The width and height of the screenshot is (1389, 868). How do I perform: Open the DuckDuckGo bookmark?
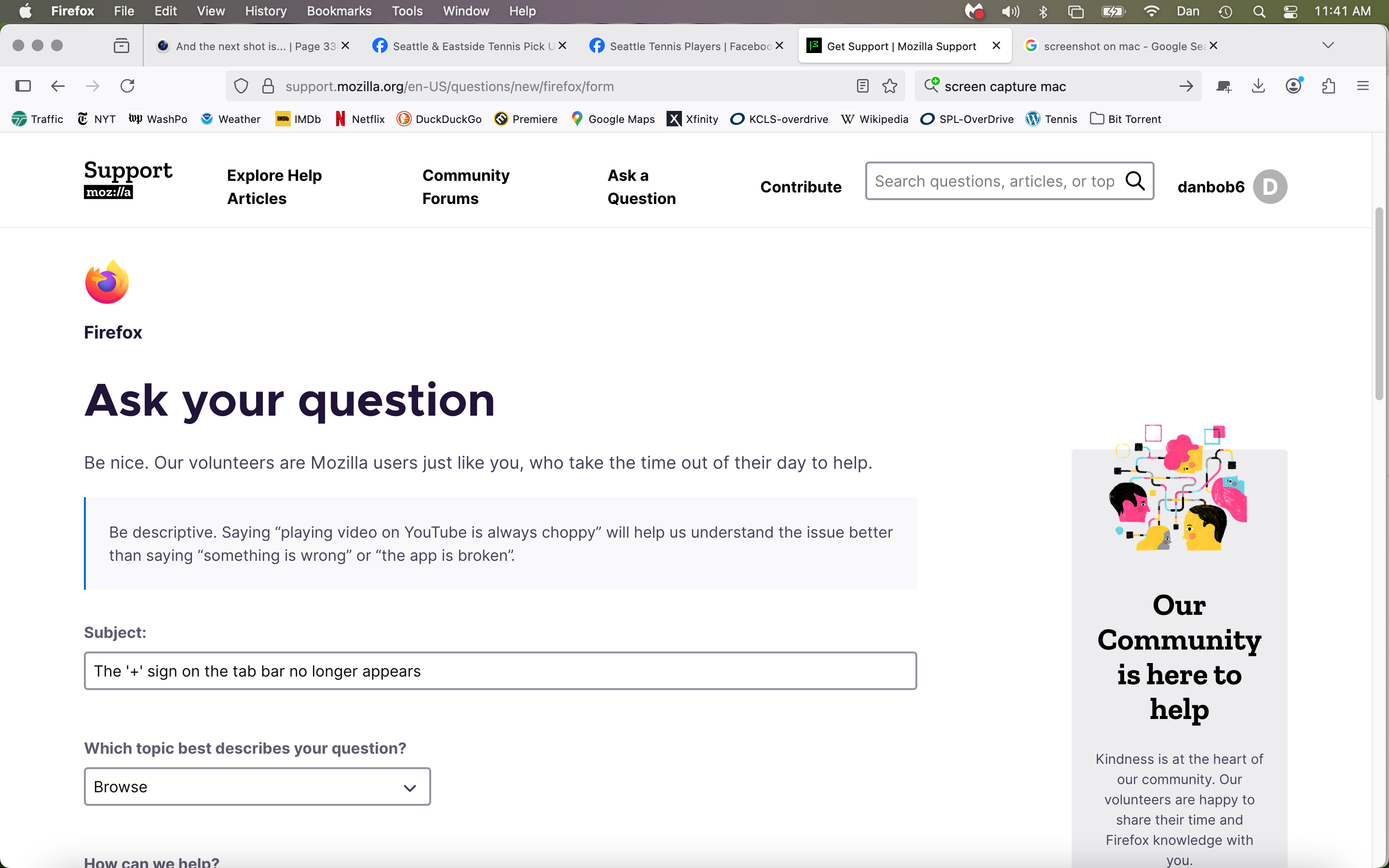439,119
